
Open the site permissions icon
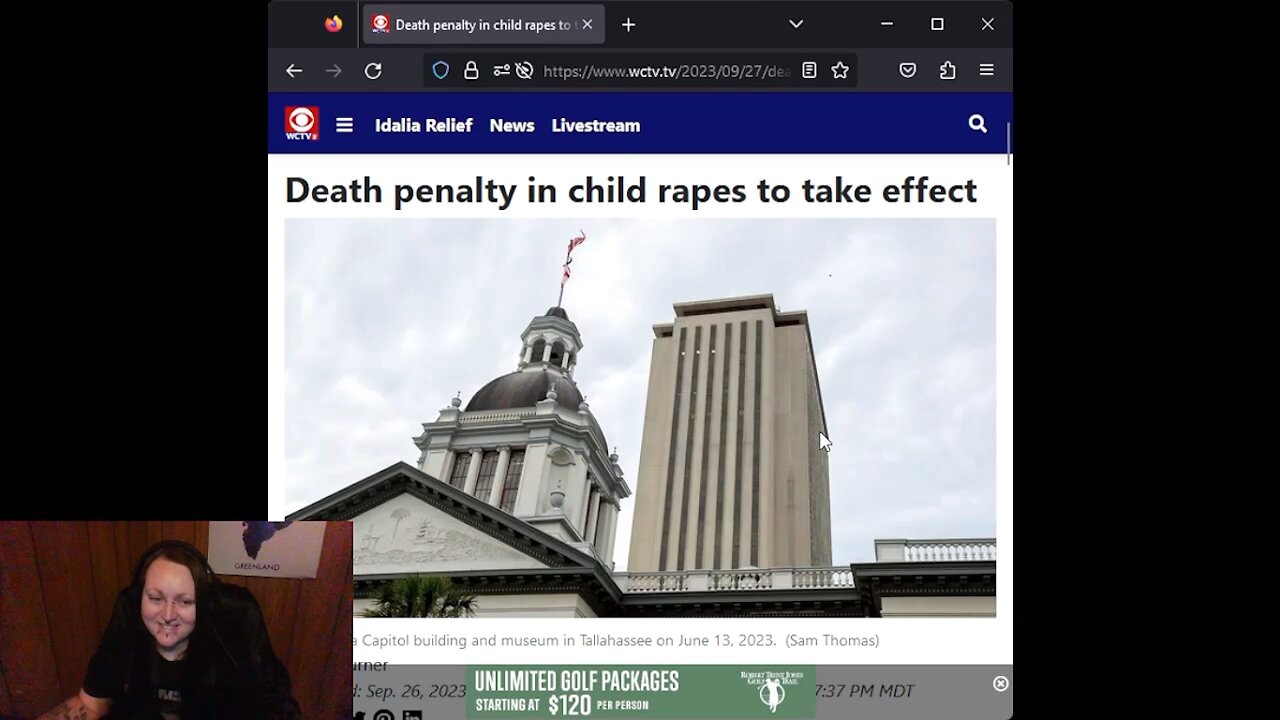click(x=500, y=70)
